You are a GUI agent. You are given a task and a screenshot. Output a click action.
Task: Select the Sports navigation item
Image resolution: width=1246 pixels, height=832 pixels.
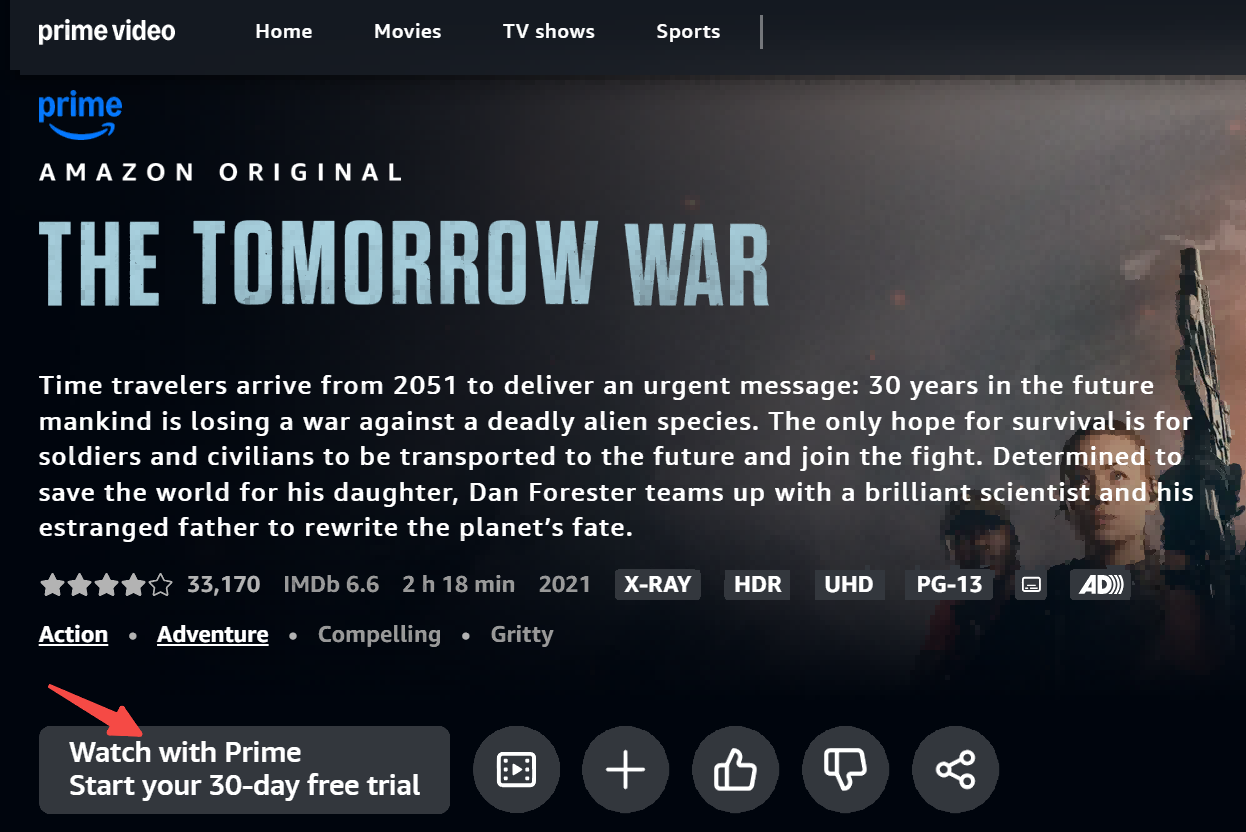pos(688,31)
